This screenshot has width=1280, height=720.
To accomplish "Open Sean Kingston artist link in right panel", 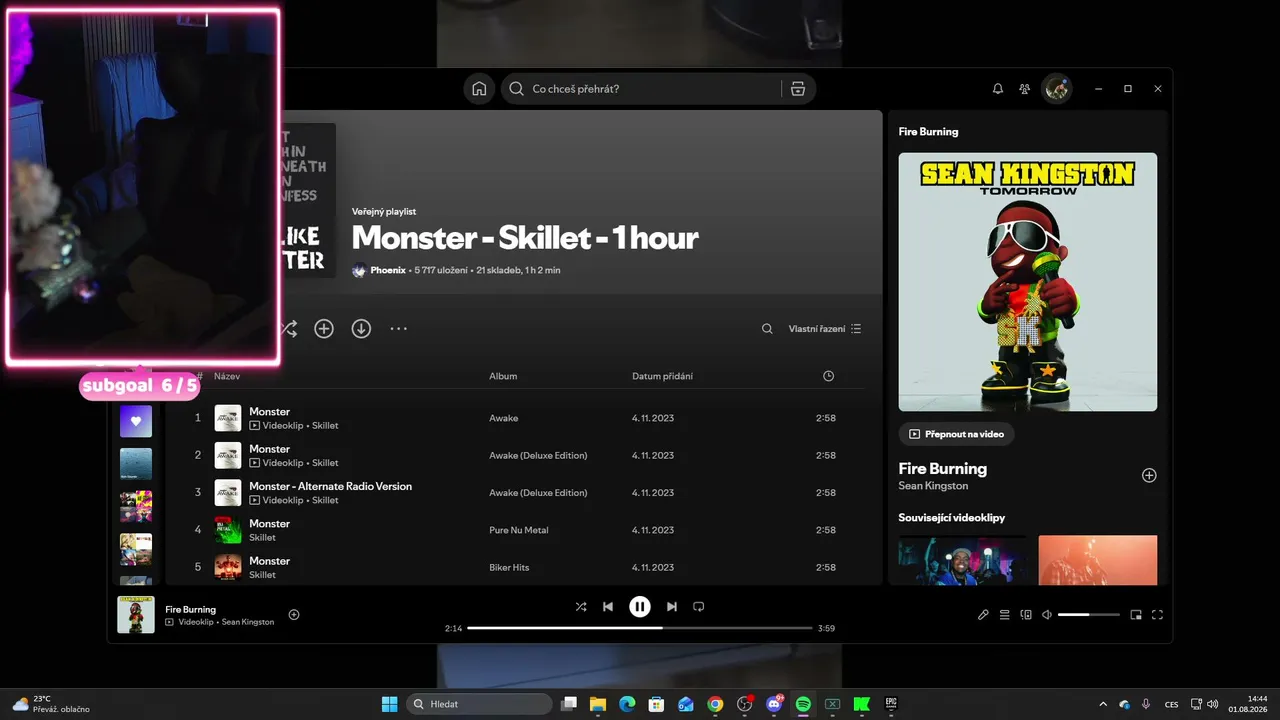I will [933, 486].
